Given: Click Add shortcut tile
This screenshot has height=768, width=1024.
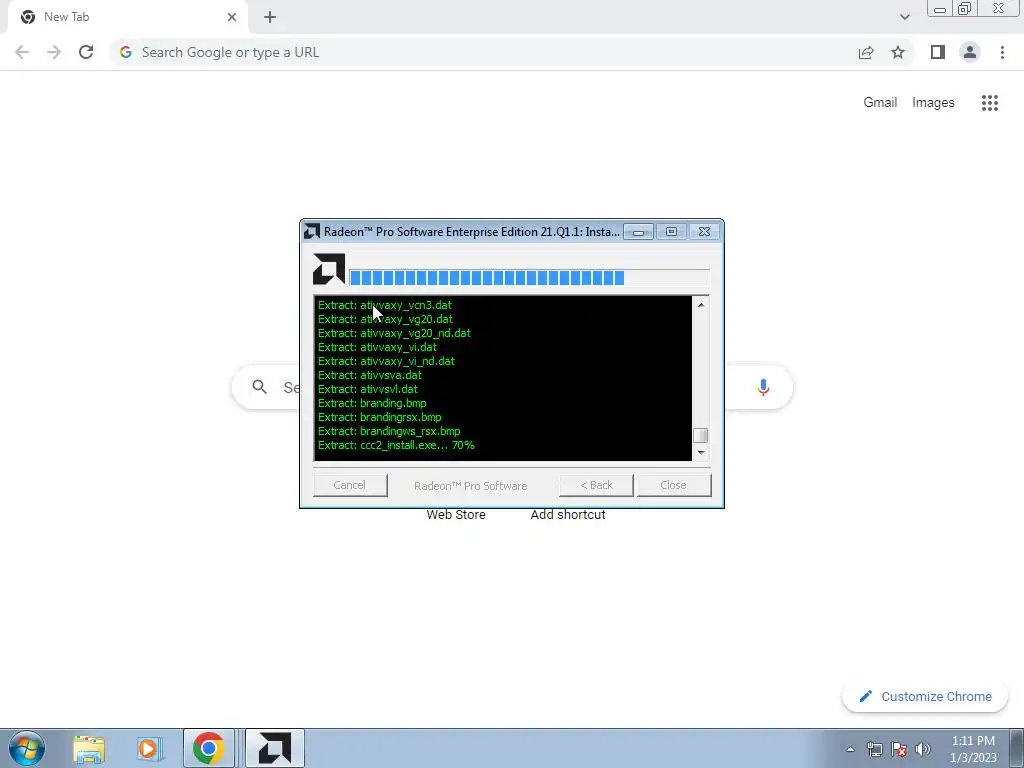Looking at the screenshot, I should (x=568, y=515).
